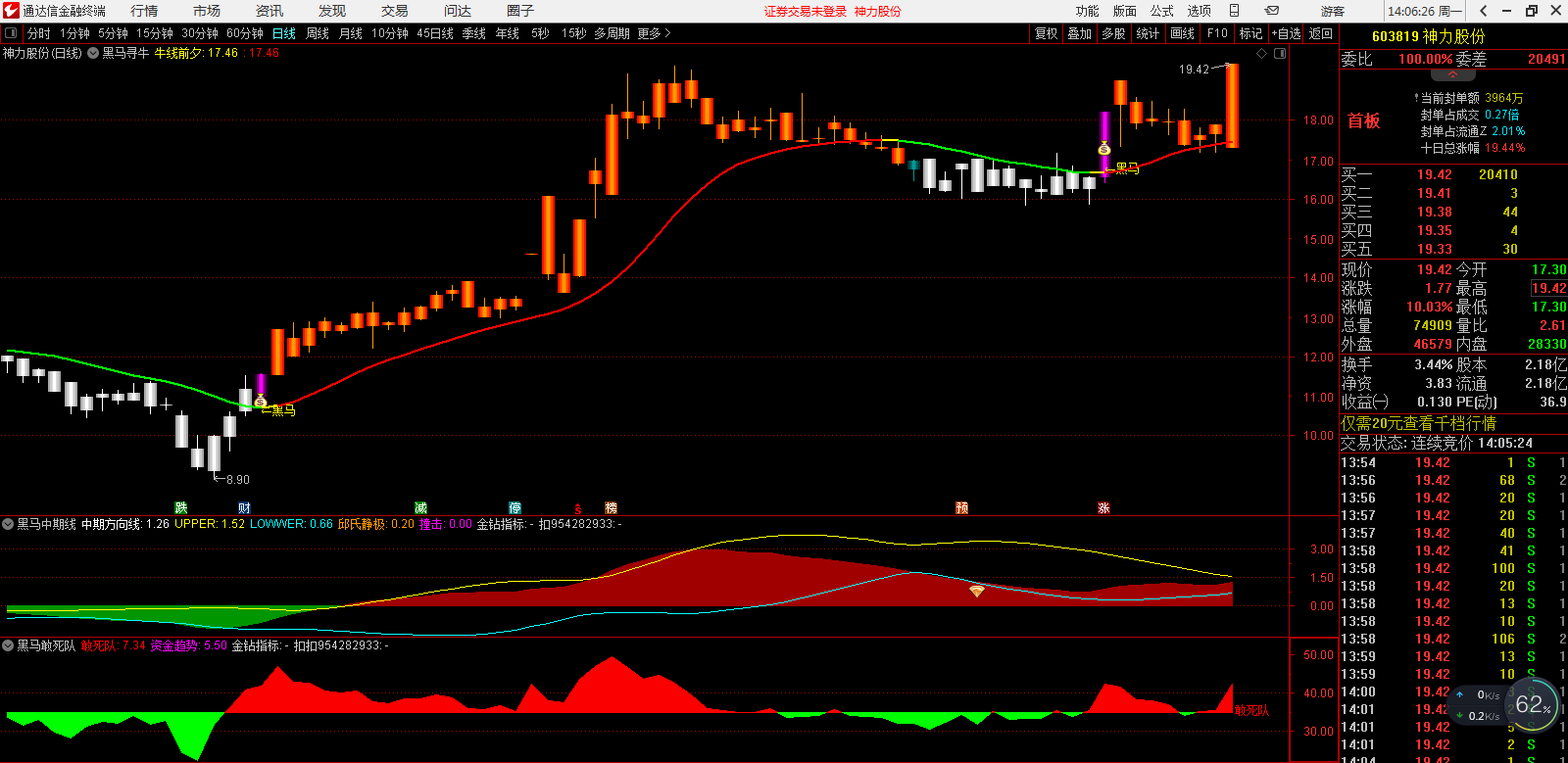
Task: Switch to 分时 chart period
Action: pos(39,33)
